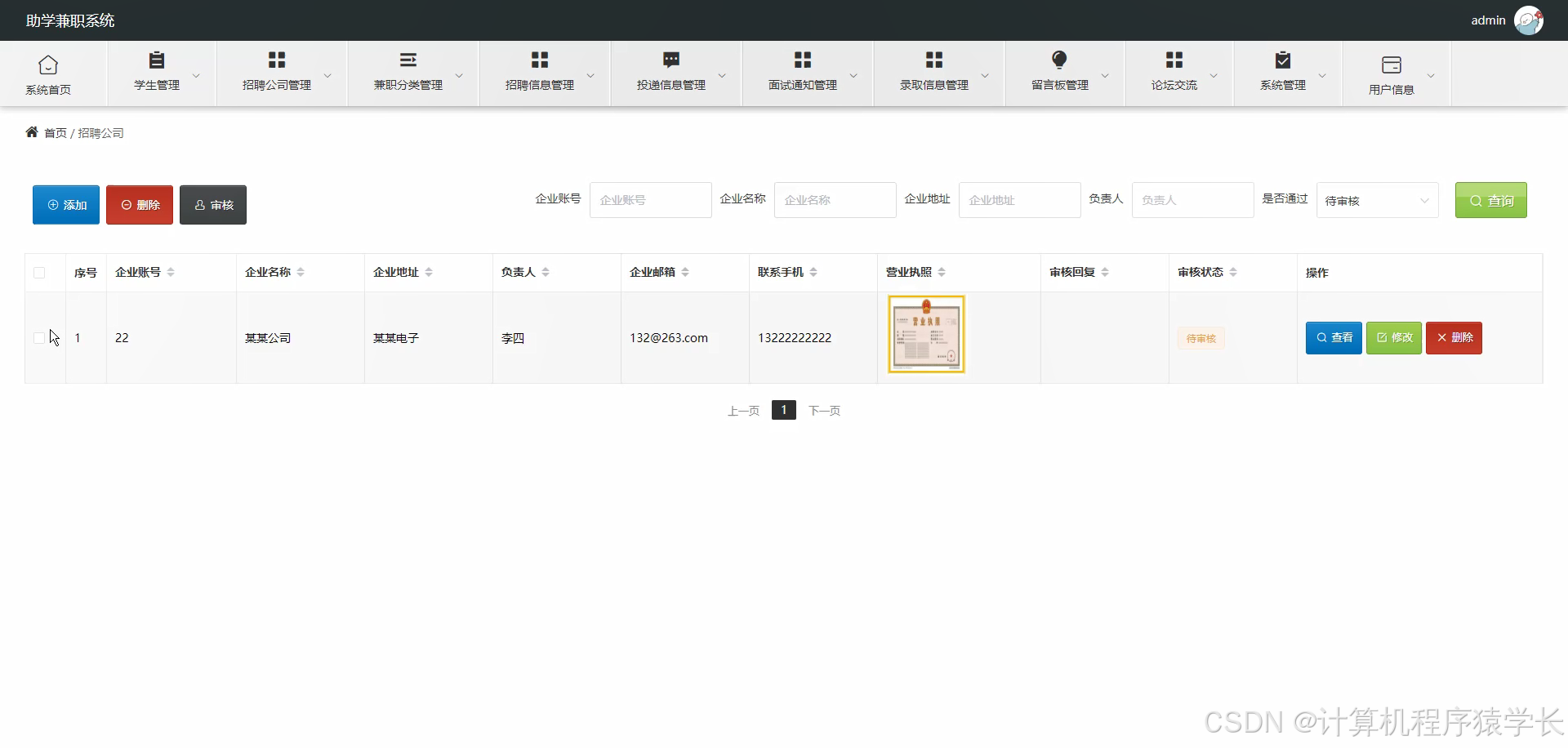Image resolution: width=1568 pixels, height=748 pixels.
Task: Open the 营业执照 license thumbnail
Action: tap(926, 334)
